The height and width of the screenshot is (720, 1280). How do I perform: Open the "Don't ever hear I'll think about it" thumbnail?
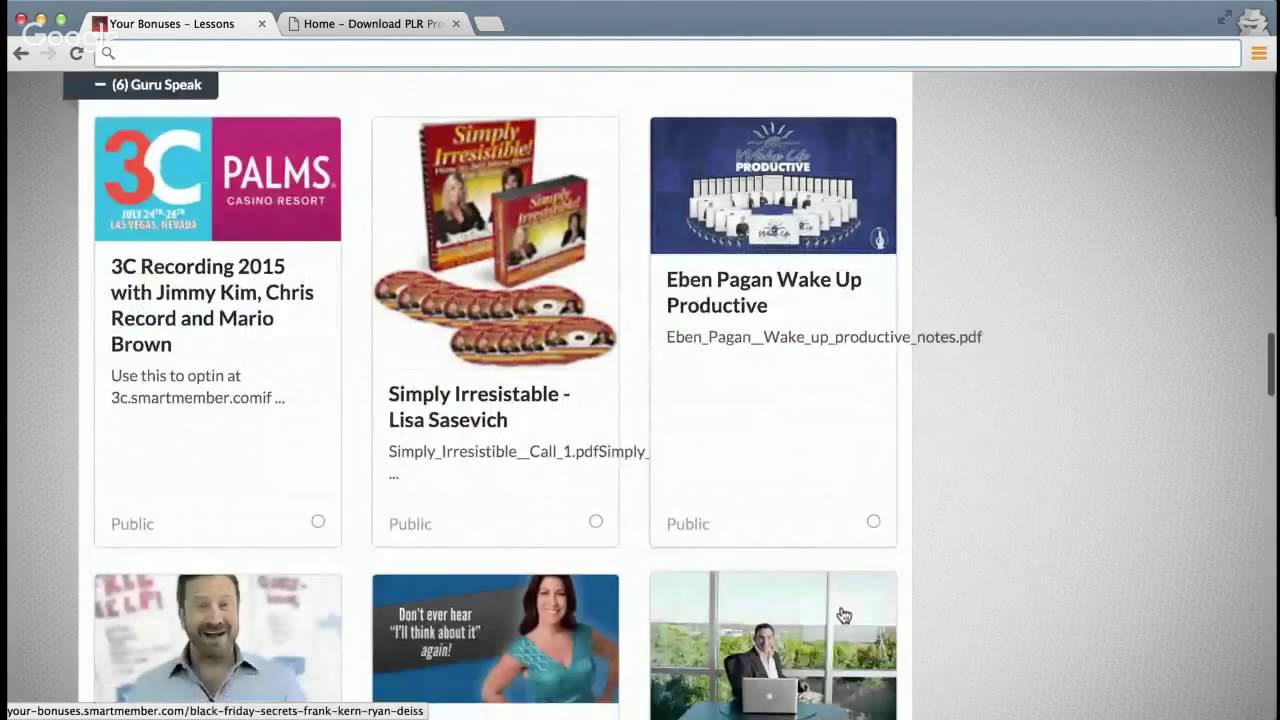[x=495, y=639]
